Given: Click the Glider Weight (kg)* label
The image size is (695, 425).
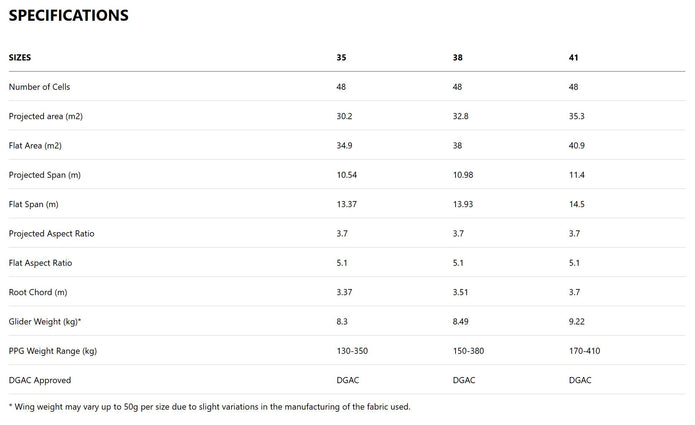Looking at the screenshot, I should (x=44, y=321).
